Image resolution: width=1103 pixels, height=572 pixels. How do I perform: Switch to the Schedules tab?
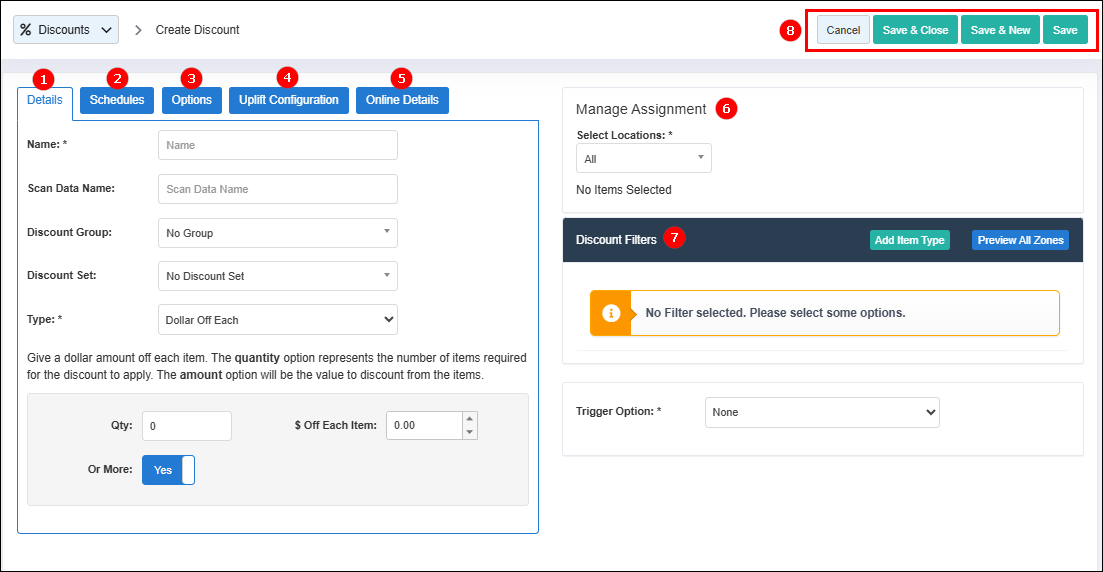[x=117, y=100]
